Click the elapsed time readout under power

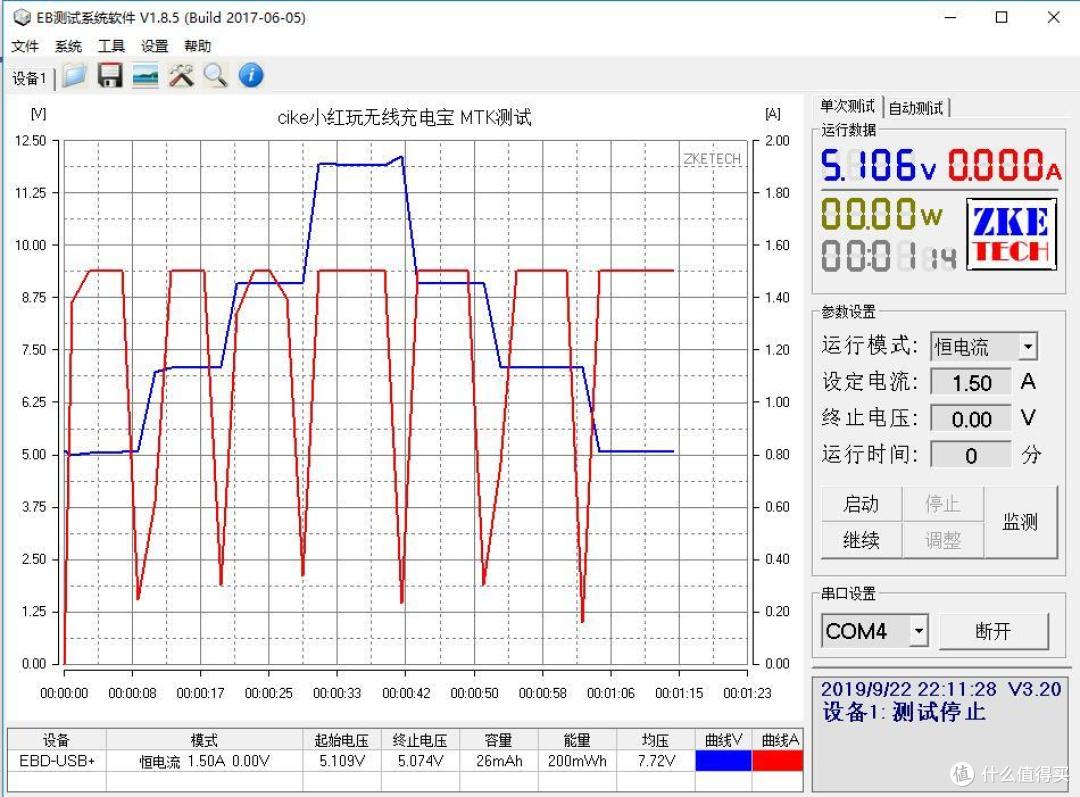(889, 257)
